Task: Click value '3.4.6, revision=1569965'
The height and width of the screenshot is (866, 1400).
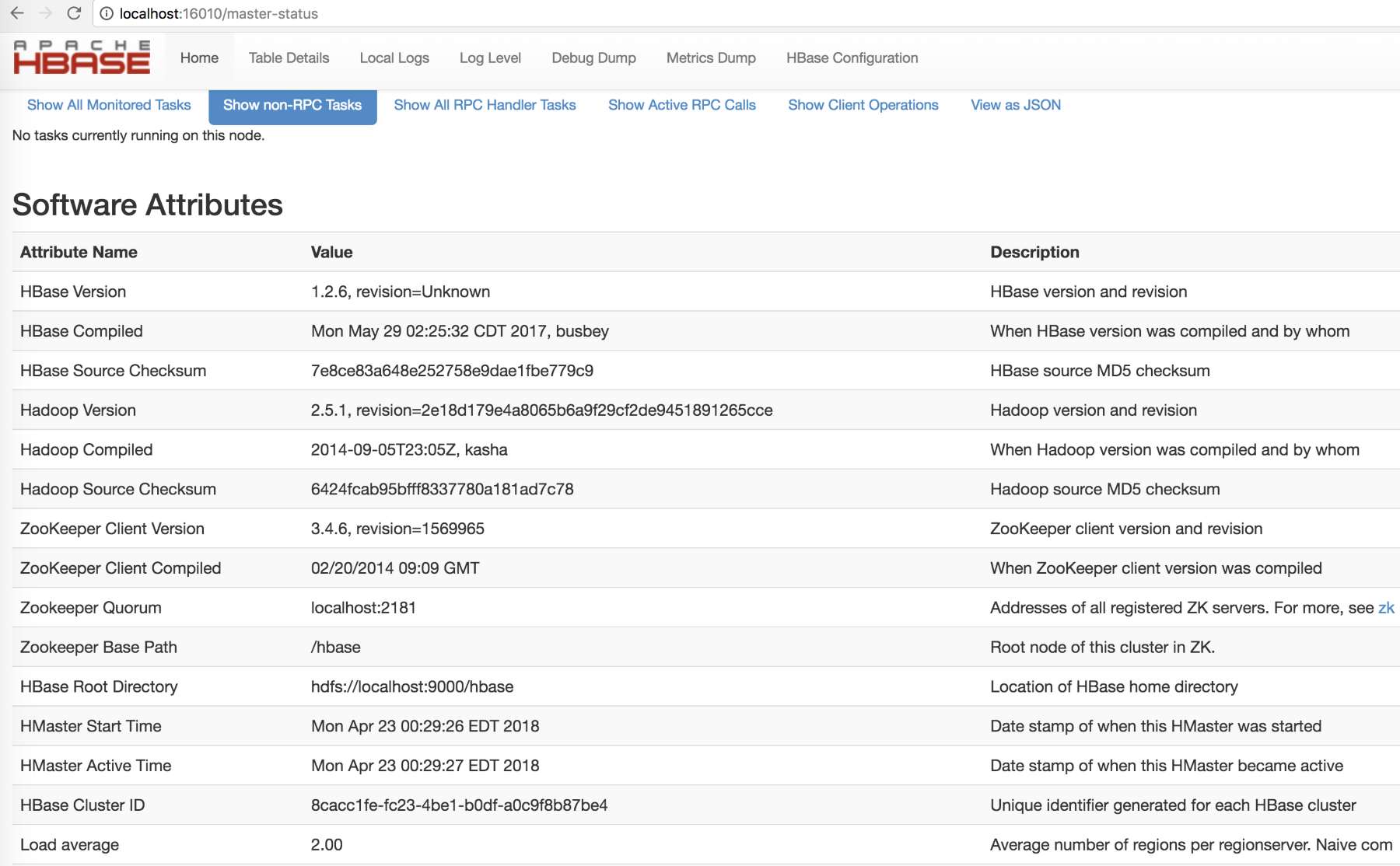Action: coord(397,529)
